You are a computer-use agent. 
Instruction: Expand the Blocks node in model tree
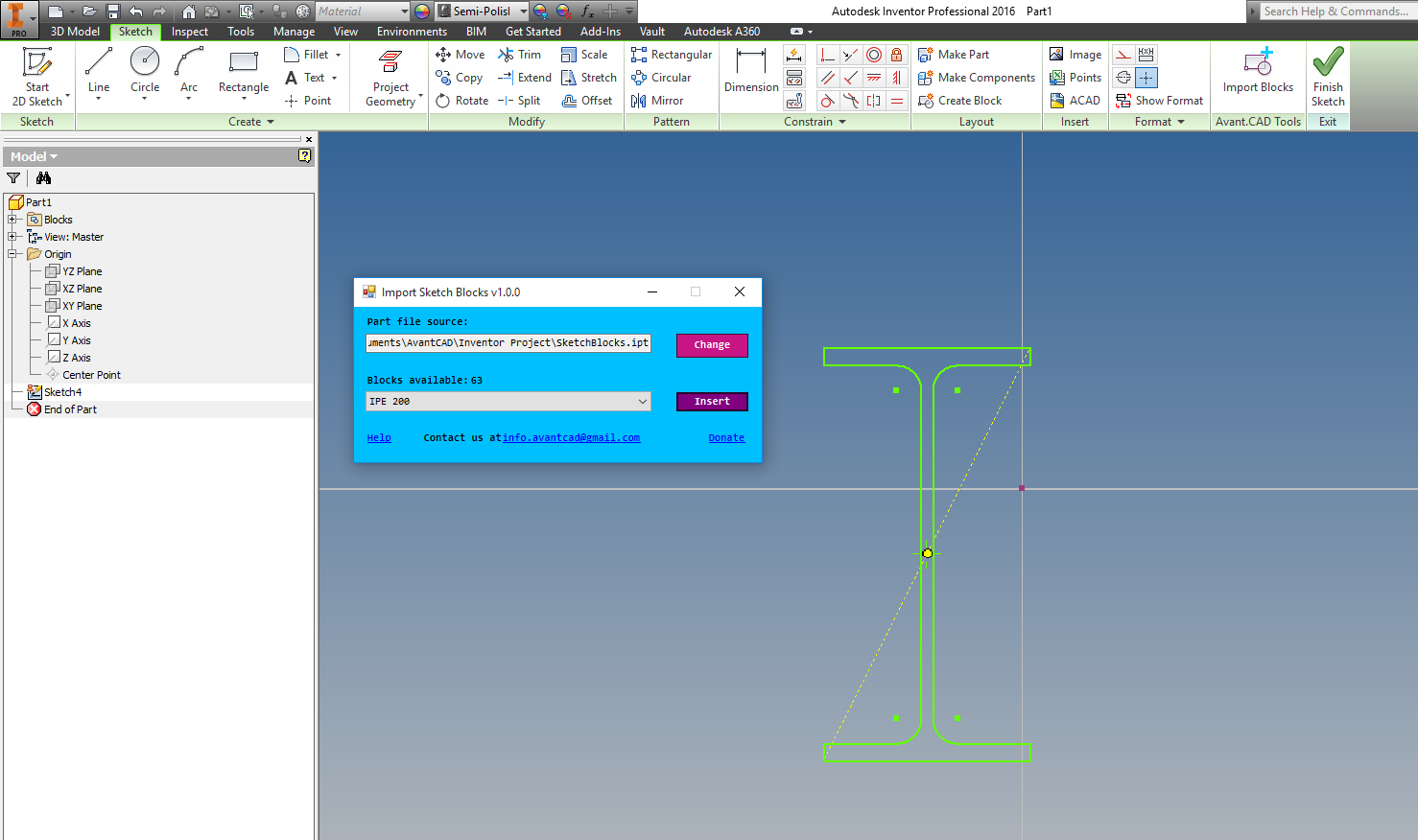click(x=12, y=220)
